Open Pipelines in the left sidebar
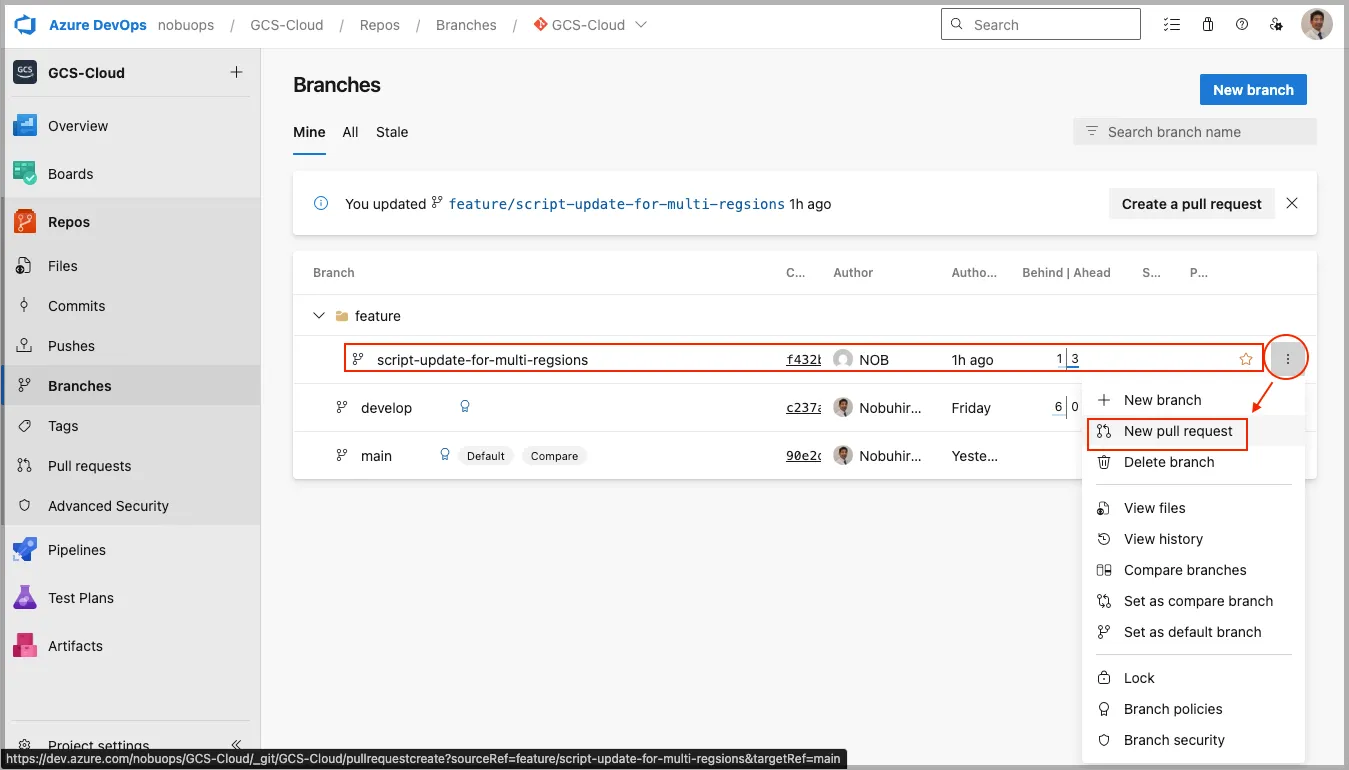The height and width of the screenshot is (770, 1349). pyautogui.click(x=76, y=550)
